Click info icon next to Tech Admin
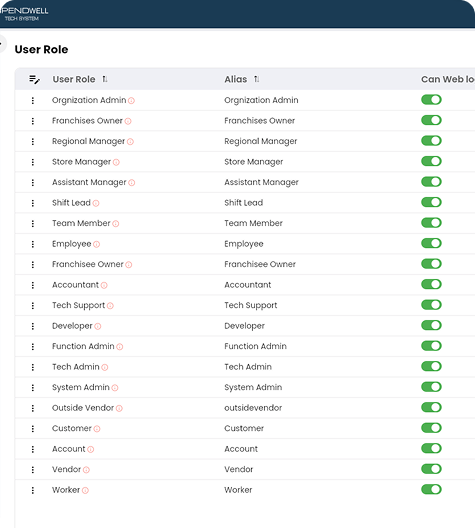 coord(105,367)
